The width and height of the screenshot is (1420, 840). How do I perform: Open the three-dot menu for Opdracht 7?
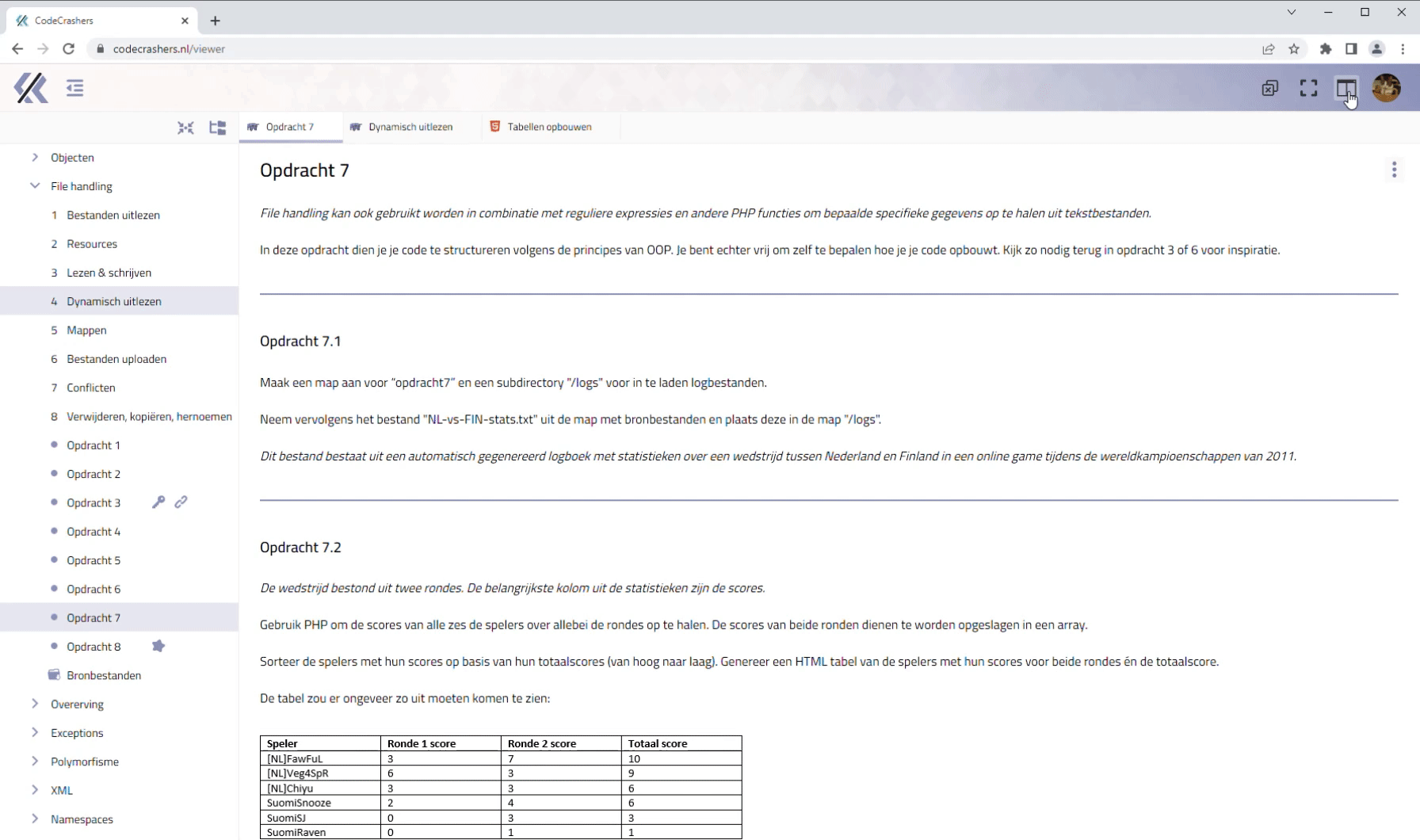click(1394, 170)
